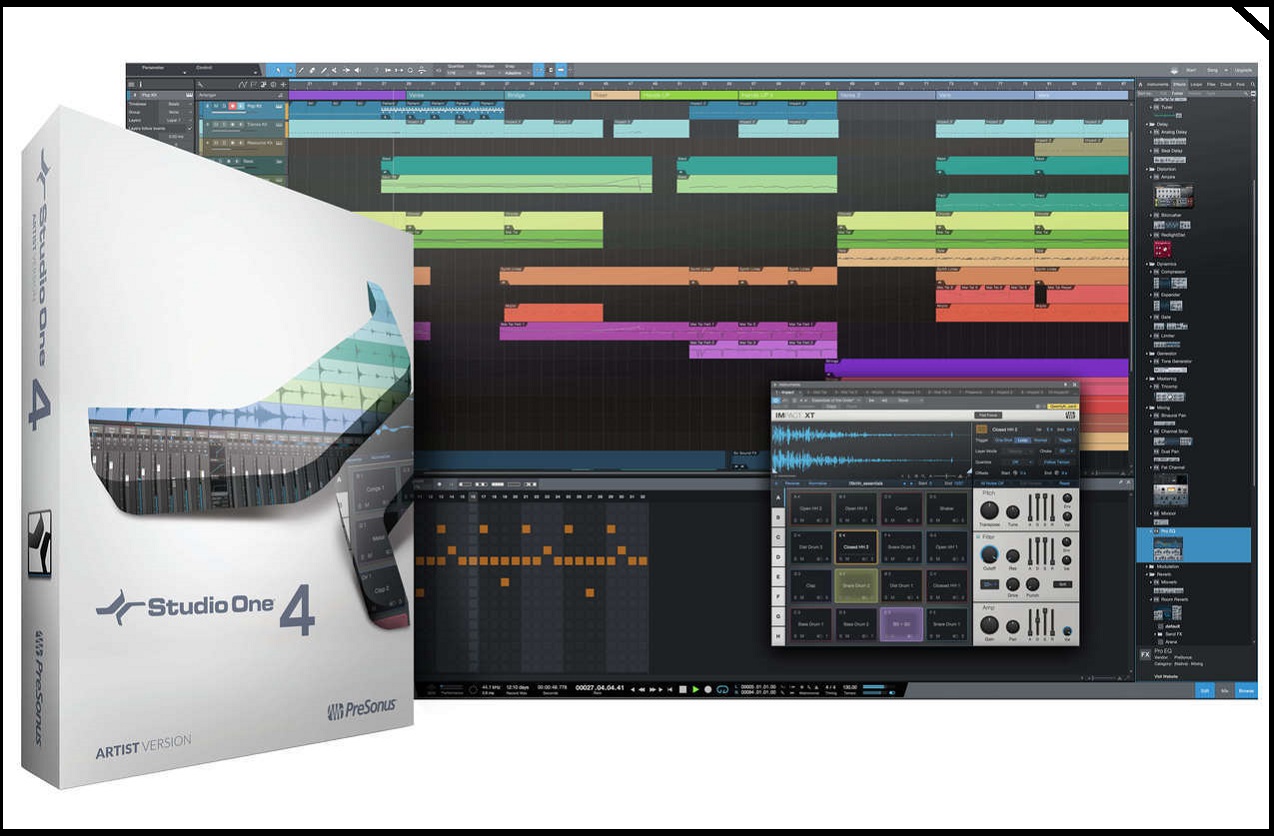Switch to the Instruments browser tab
1274x836 pixels.
(1158, 84)
